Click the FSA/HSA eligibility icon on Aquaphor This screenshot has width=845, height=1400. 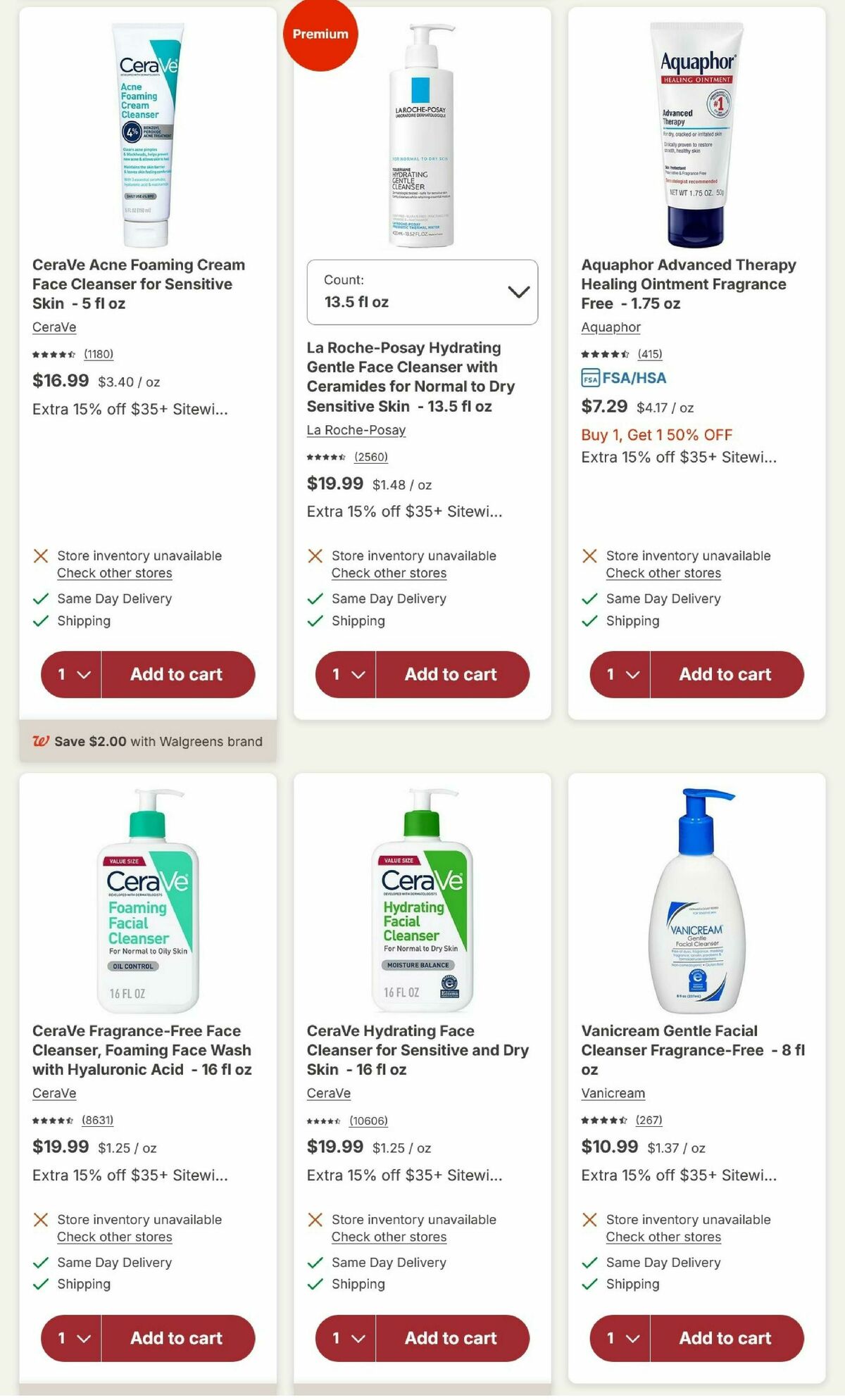coord(591,377)
